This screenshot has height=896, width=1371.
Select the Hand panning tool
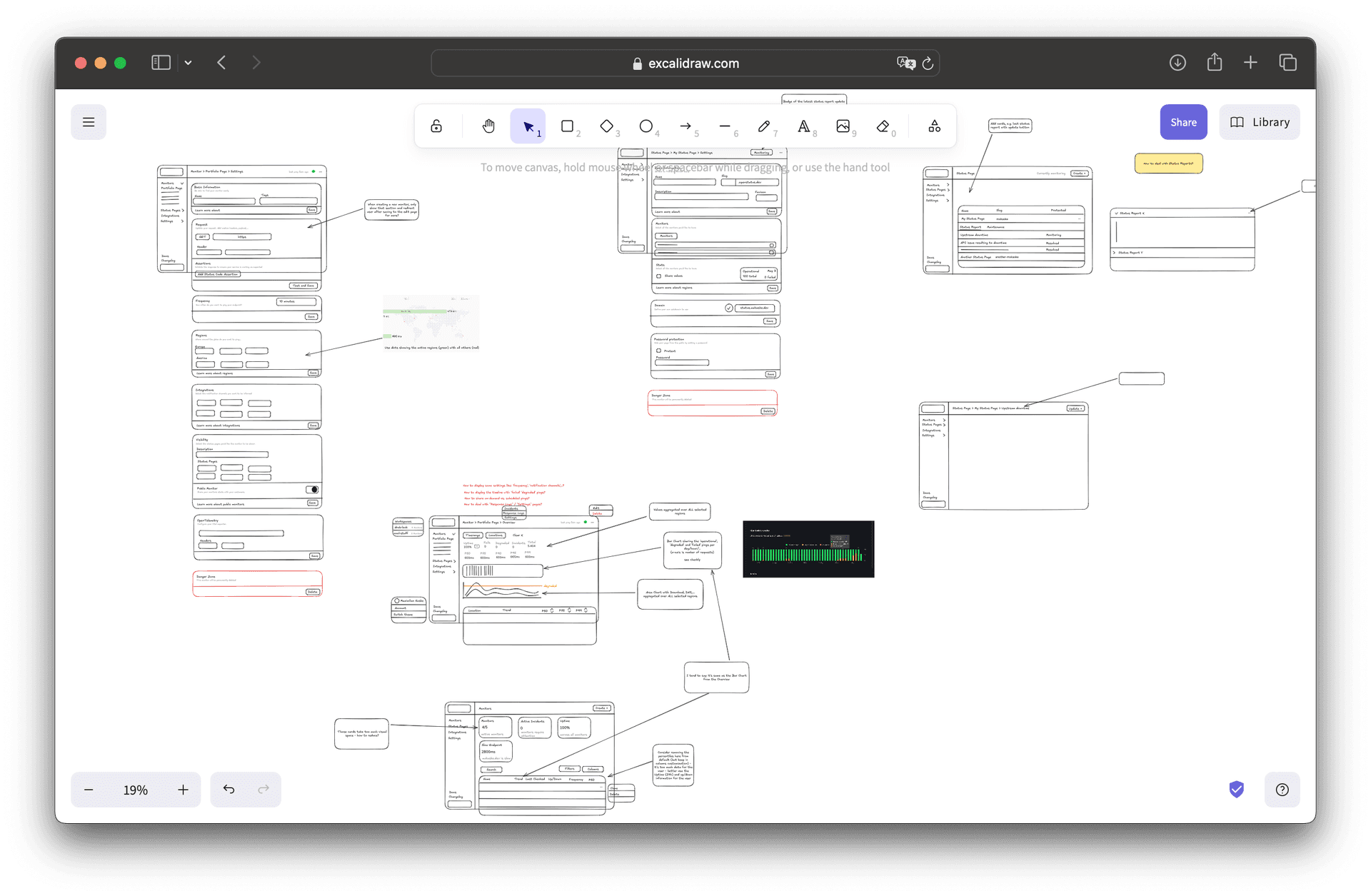click(488, 126)
